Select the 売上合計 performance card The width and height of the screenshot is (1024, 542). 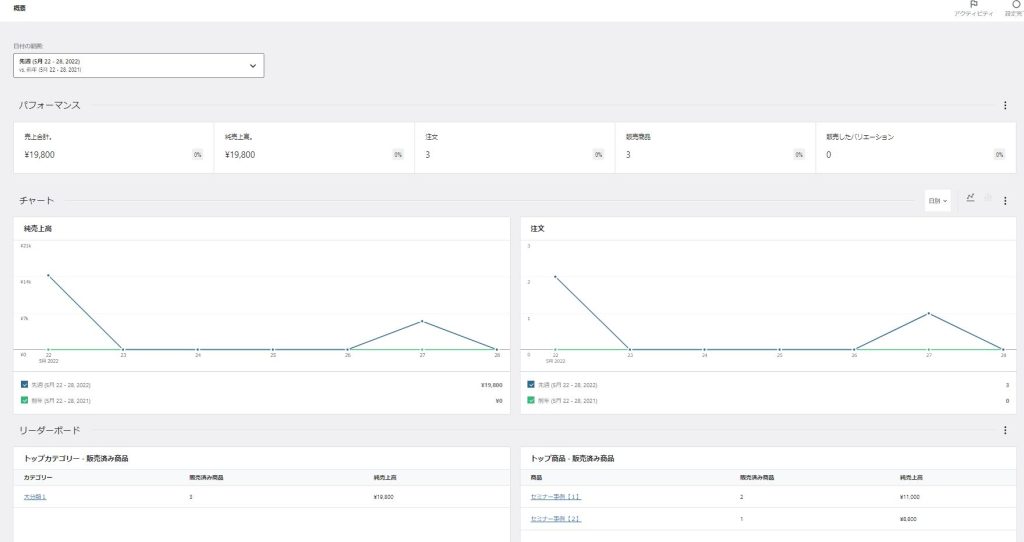113,147
